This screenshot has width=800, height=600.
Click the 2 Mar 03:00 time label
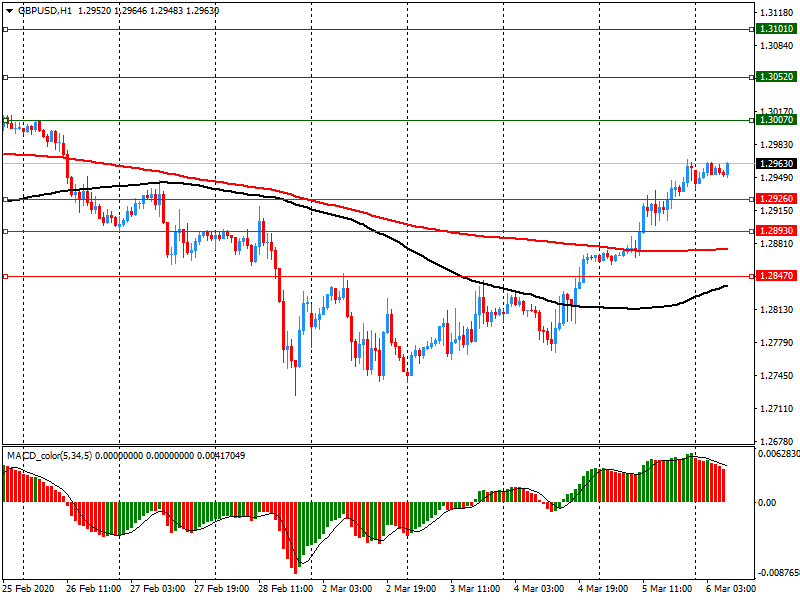tap(347, 588)
